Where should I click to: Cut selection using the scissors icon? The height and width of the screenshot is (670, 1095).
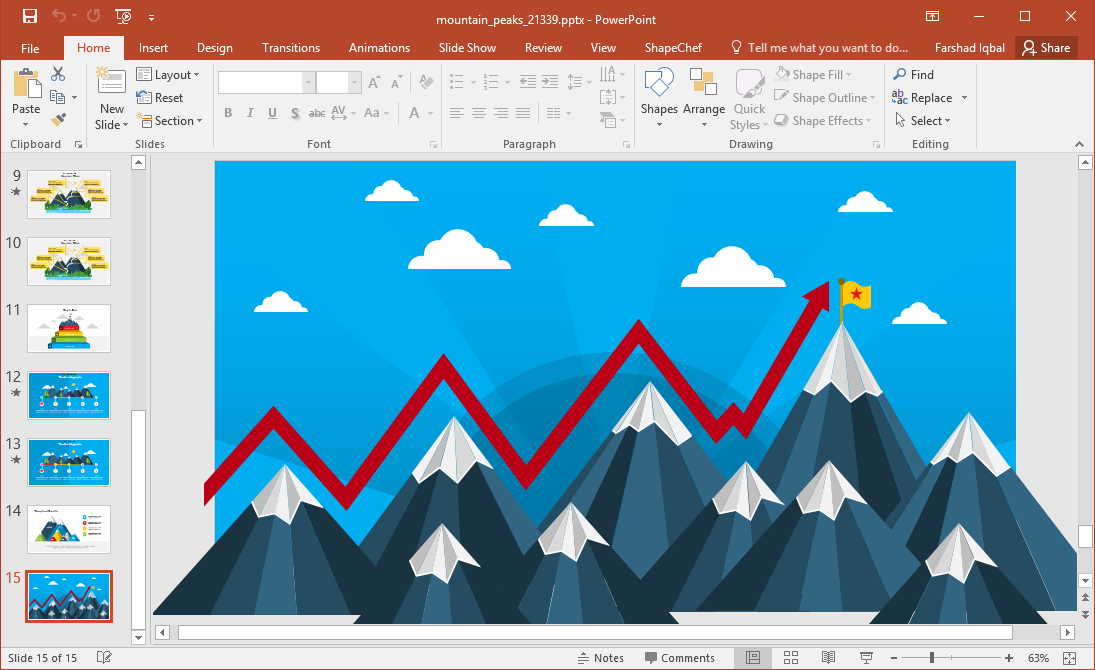[x=58, y=74]
